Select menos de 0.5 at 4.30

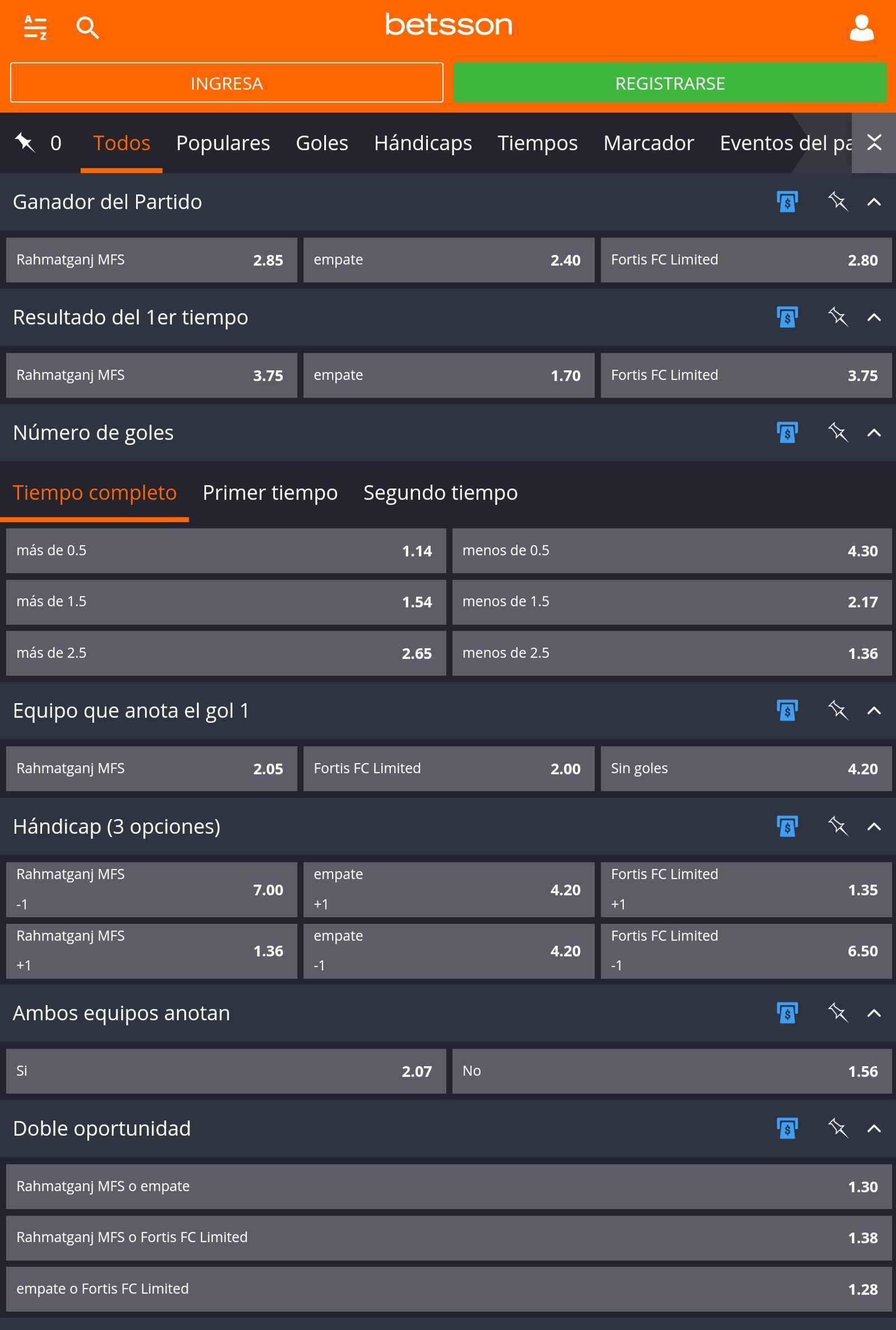[x=672, y=551]
